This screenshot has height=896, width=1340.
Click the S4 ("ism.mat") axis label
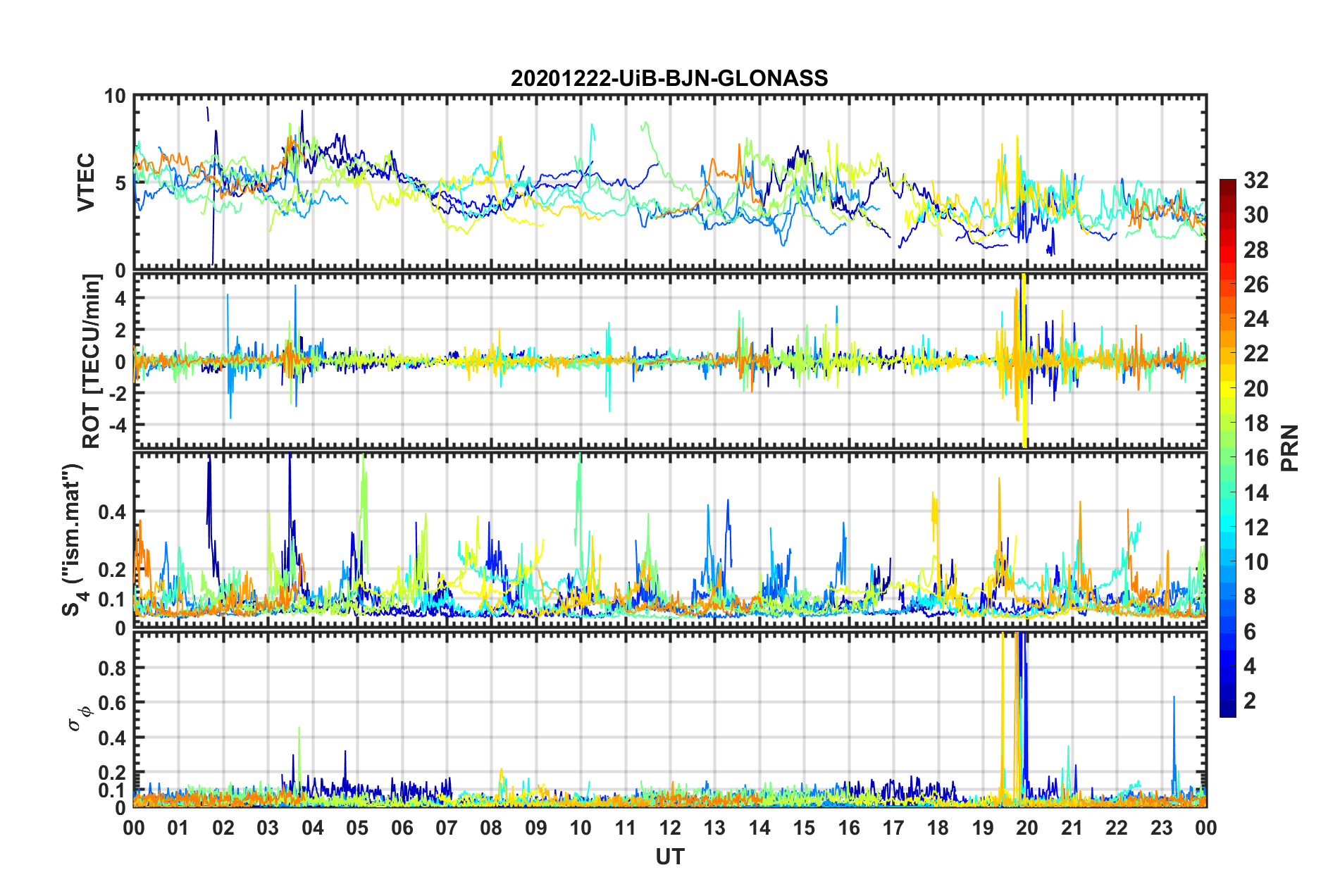click(74, 540)
